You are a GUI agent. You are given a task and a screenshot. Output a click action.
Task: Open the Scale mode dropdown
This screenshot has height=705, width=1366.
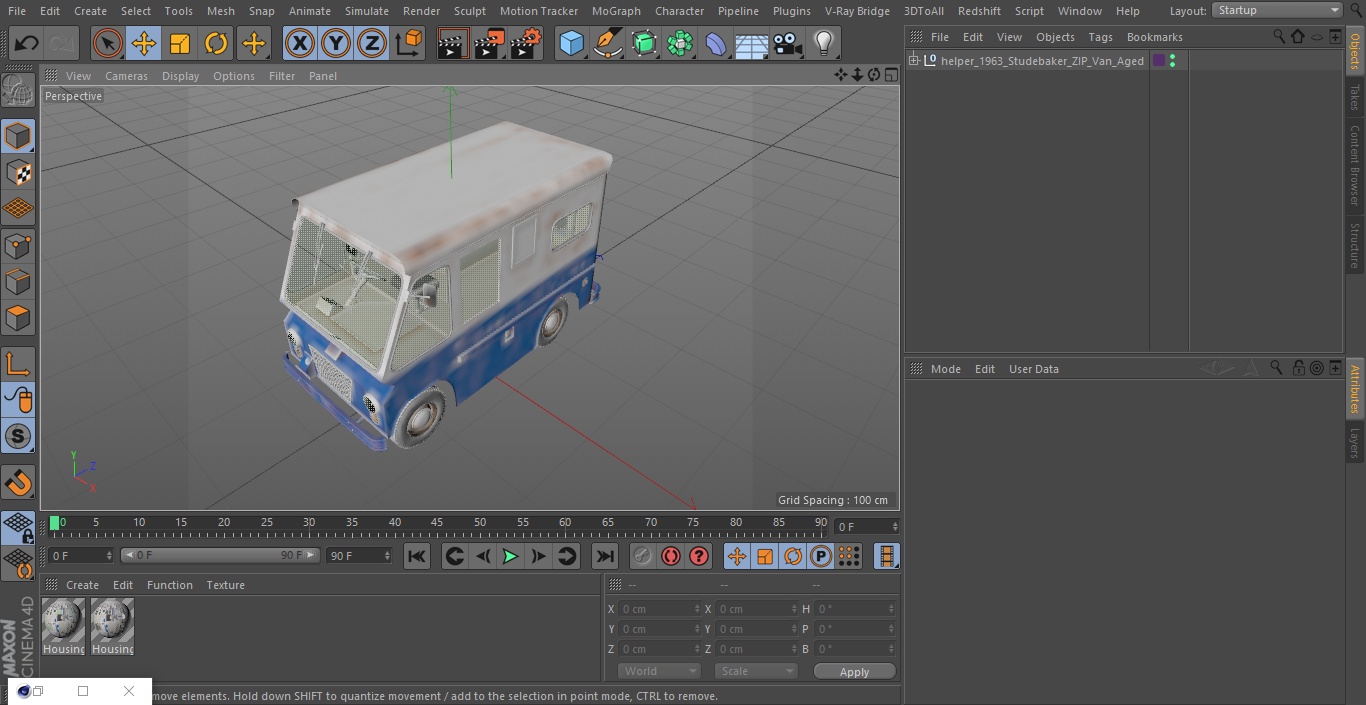tap(755, 671)
